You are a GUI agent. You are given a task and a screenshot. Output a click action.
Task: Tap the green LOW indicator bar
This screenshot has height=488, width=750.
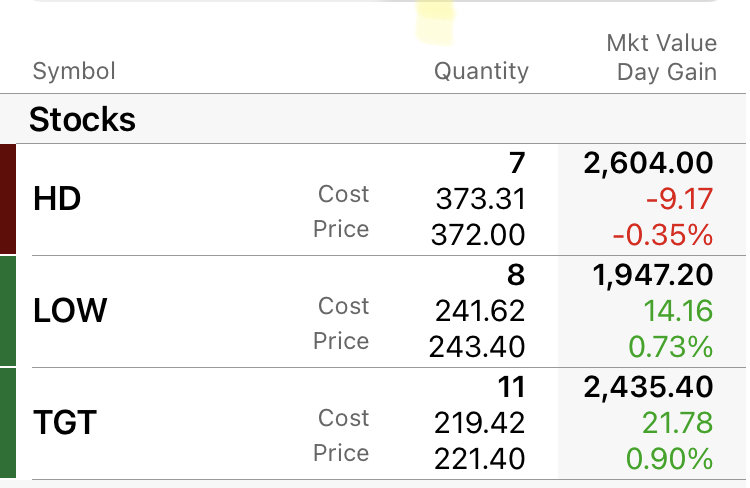coord(8,311)
